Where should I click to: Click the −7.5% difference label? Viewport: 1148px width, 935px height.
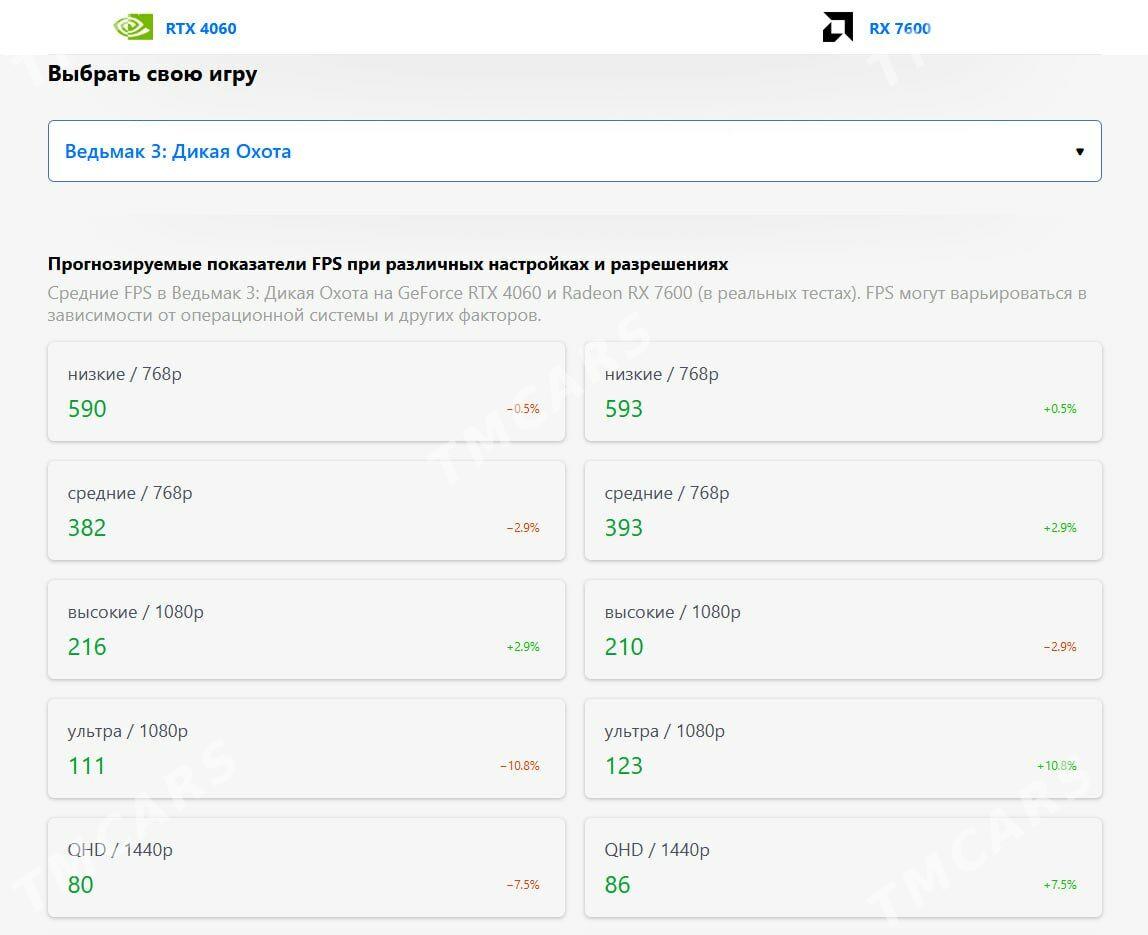tap(523, 884)
